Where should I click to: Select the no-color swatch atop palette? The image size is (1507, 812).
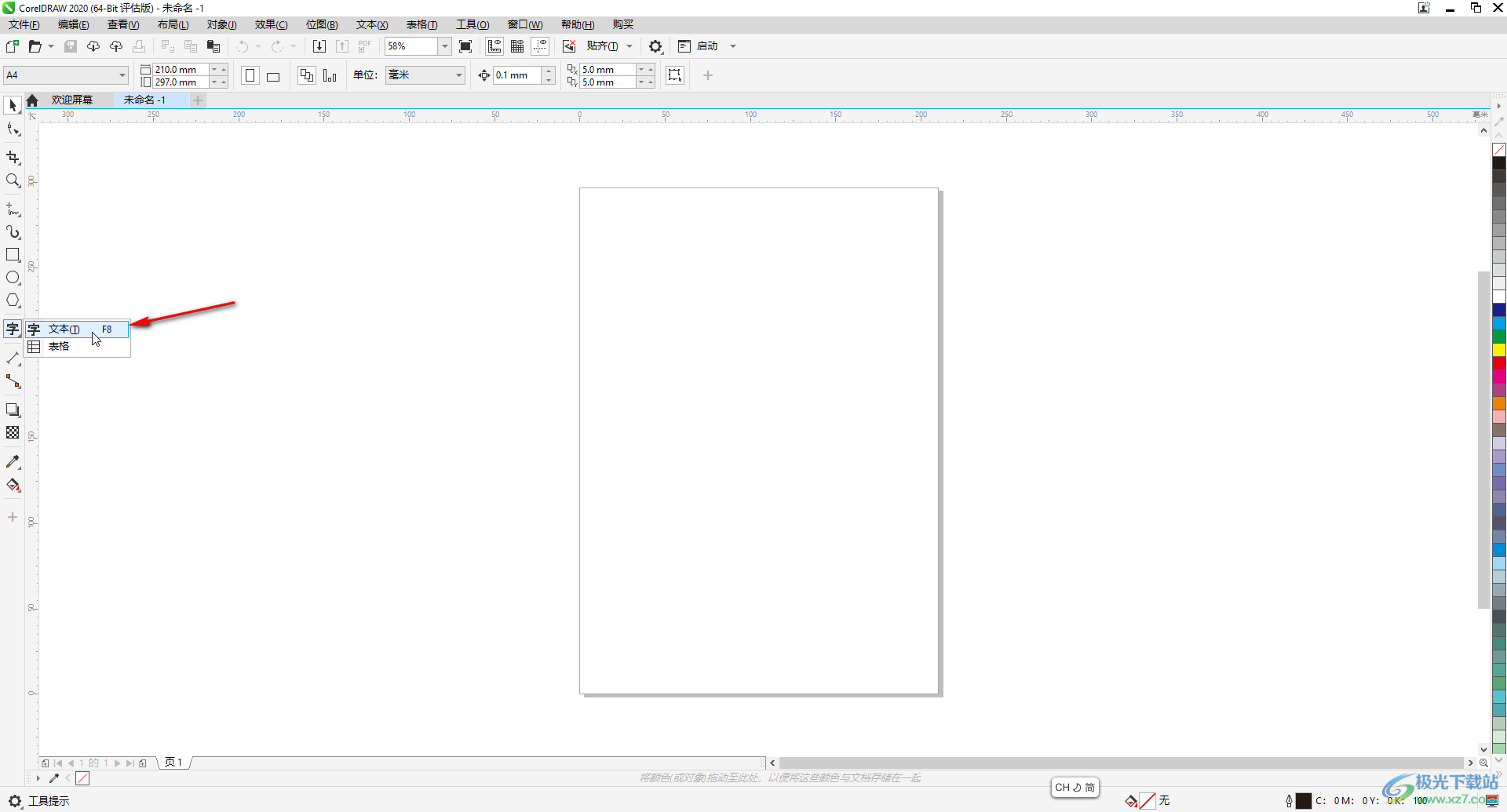[x=1499, y=149]
